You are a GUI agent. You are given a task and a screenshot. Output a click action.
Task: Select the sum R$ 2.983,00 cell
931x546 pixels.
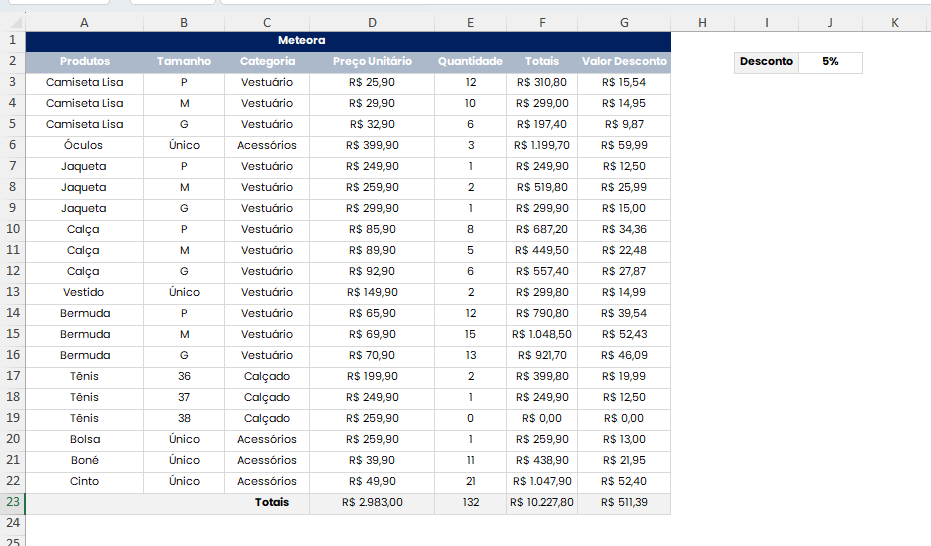pos(372,503)
